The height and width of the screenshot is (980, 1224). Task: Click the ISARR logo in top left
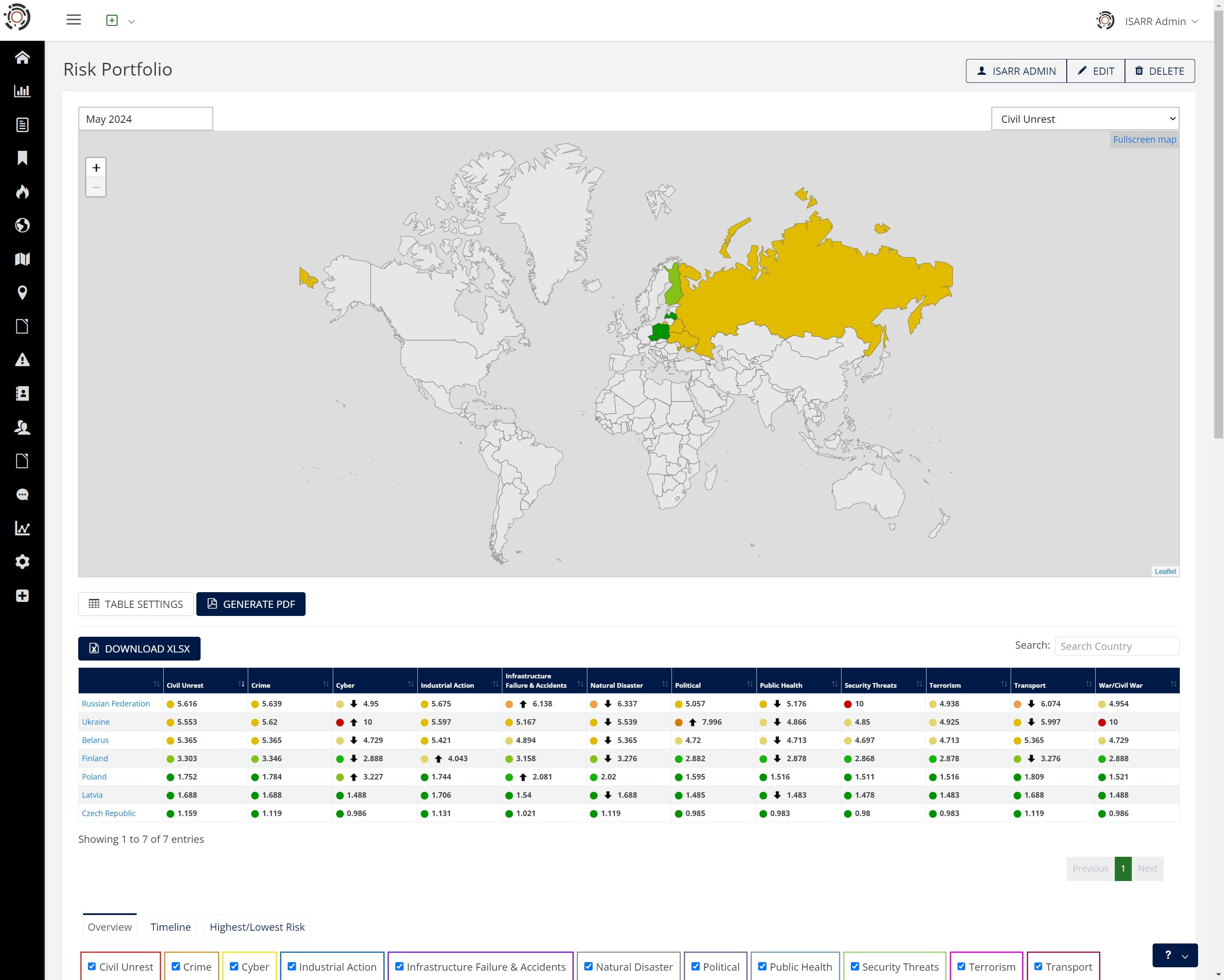17,17
